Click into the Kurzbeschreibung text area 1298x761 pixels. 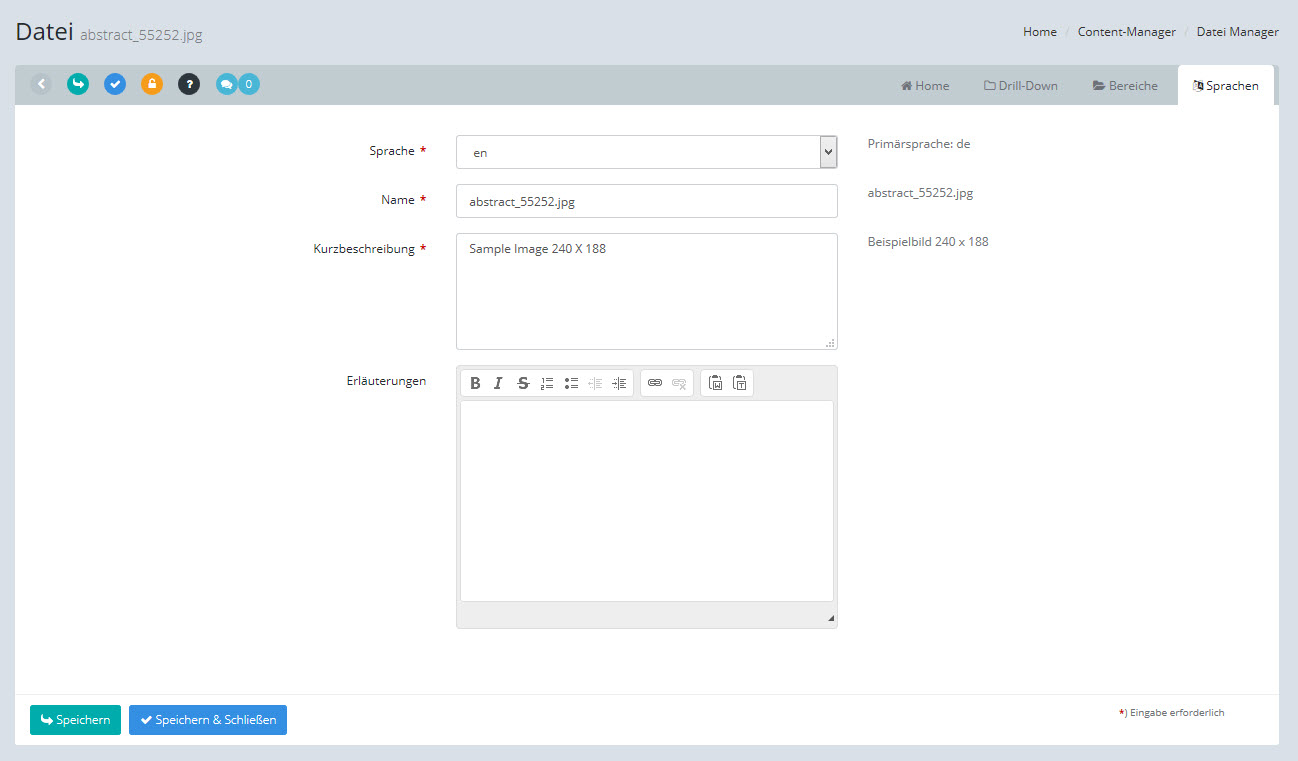click(646, 291)
